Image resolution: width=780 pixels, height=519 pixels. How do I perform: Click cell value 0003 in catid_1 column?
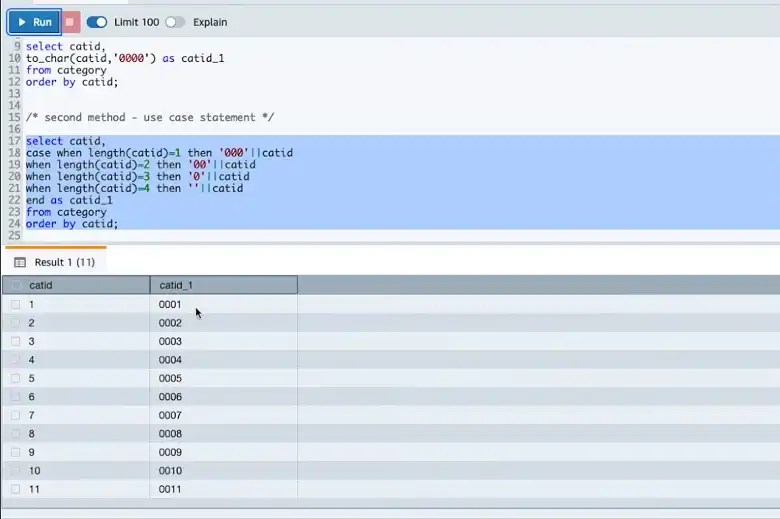tap(170, 341)
